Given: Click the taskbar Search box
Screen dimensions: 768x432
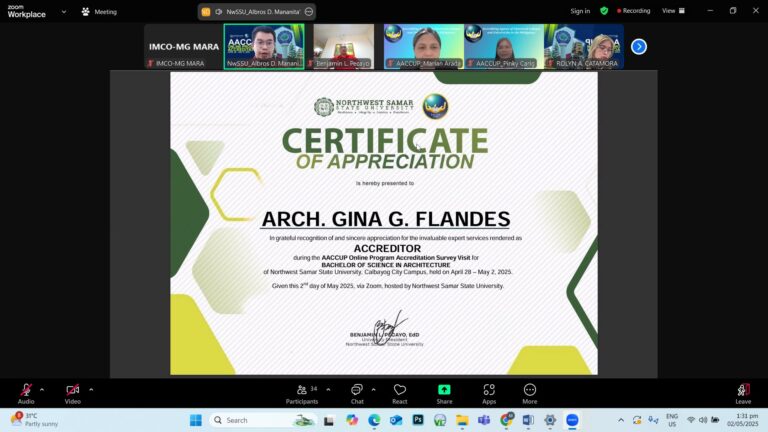Looking at the screenshot, I should (264, 420).
